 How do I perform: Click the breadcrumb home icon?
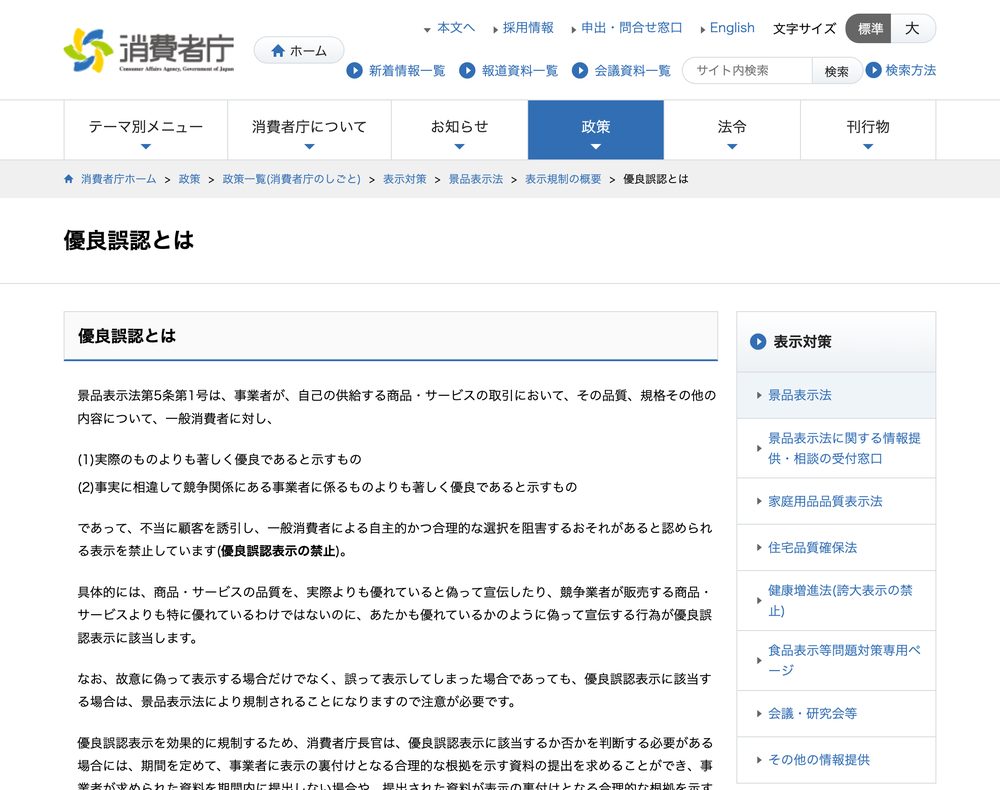tap(69, 179)
